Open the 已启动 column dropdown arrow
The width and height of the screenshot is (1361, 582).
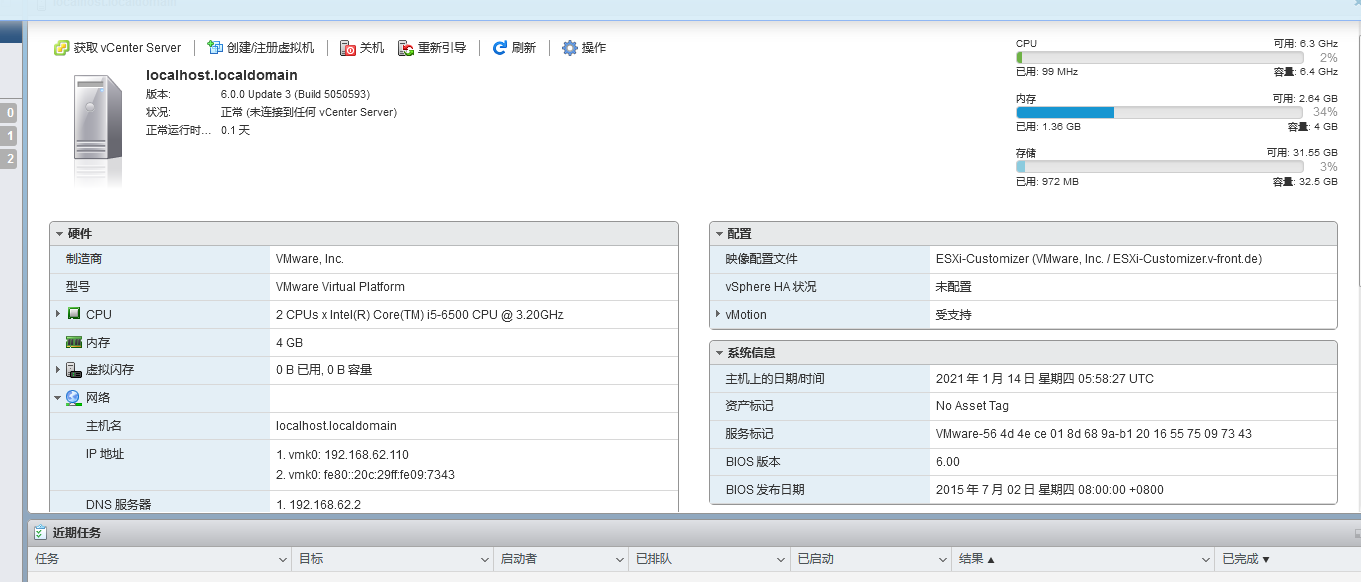point(942,560)
